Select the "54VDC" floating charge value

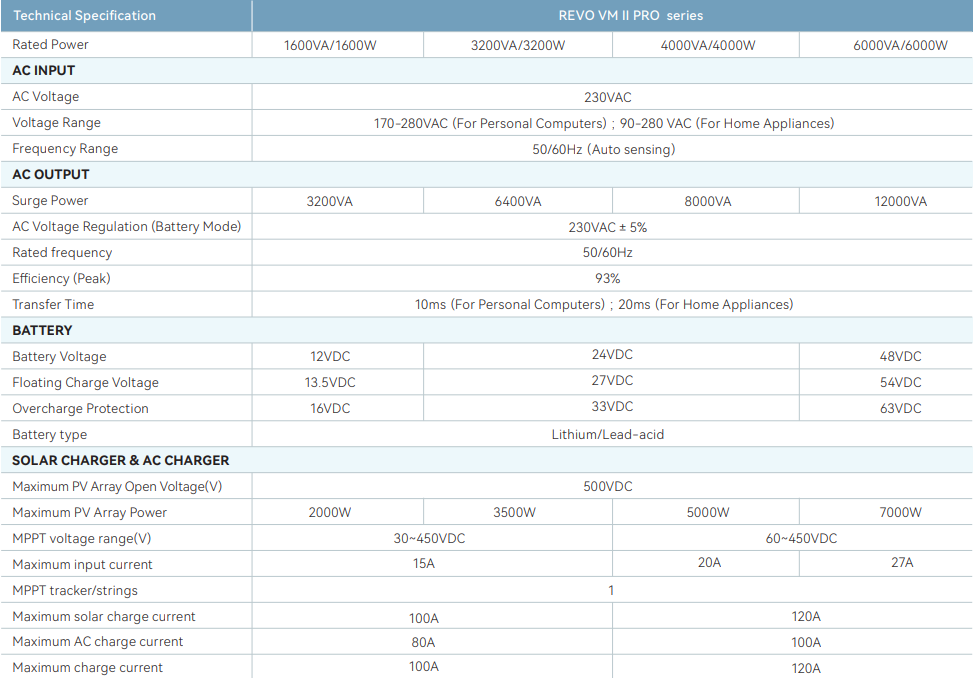coord(900,383)
